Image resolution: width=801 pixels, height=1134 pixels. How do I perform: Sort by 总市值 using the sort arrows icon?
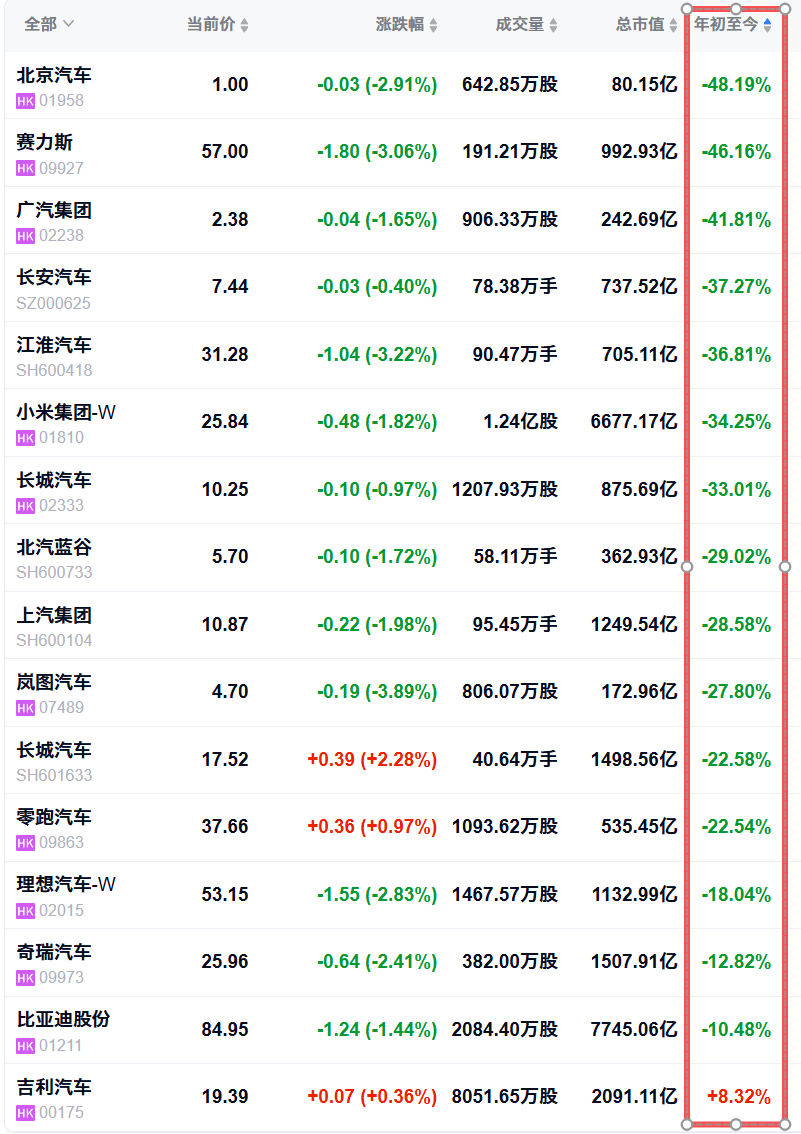[673, 25]
